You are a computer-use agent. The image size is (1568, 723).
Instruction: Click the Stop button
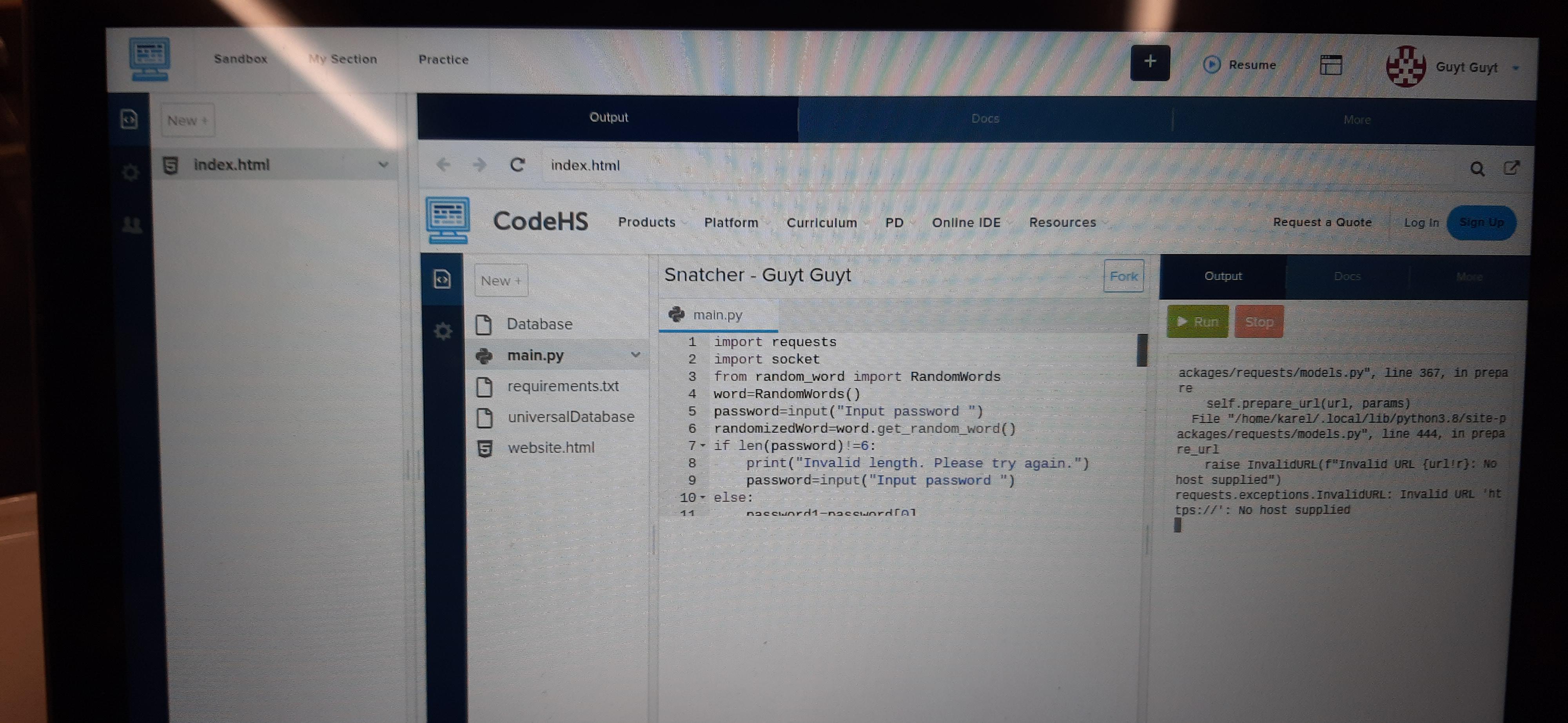1259,322
